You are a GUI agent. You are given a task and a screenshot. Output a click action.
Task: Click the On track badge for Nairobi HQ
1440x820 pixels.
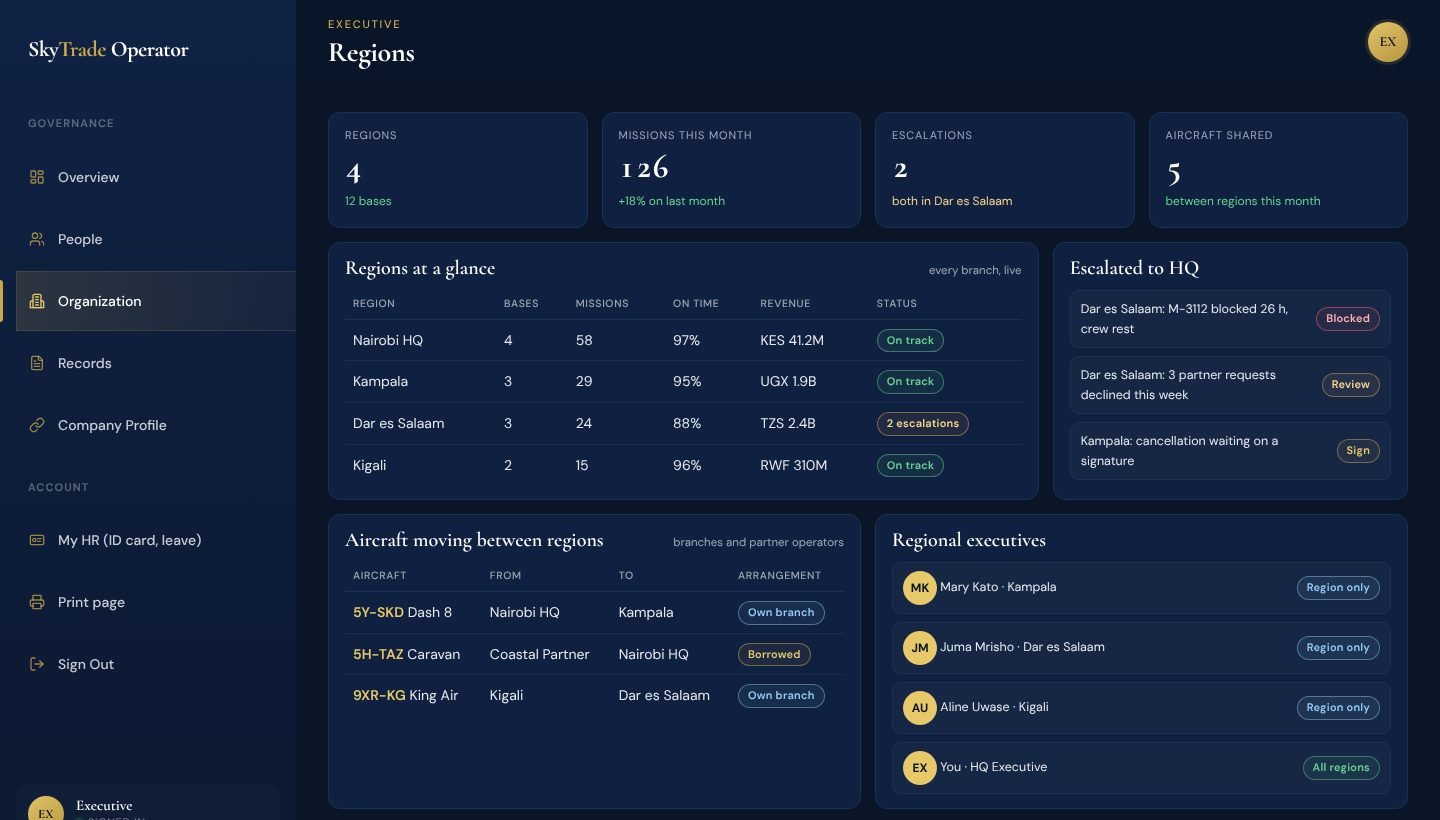[x=910, y=341]
